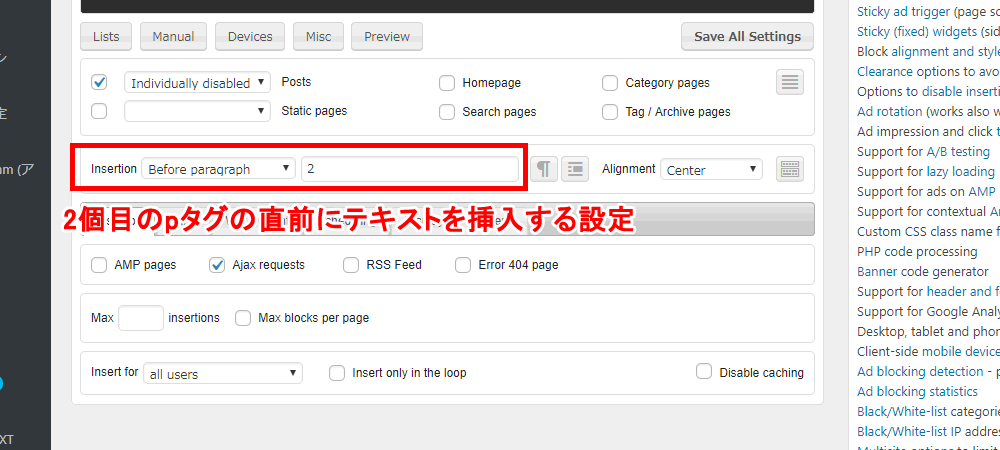Screen dimensions: 1000x450
Task: Open the Devices tab
Action: (x=250, y=37)
